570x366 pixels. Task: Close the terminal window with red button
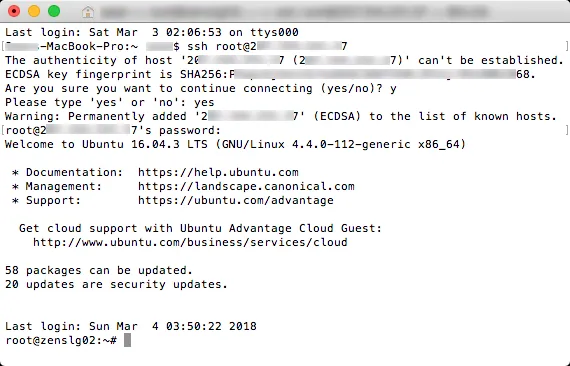tap(14, 11)
